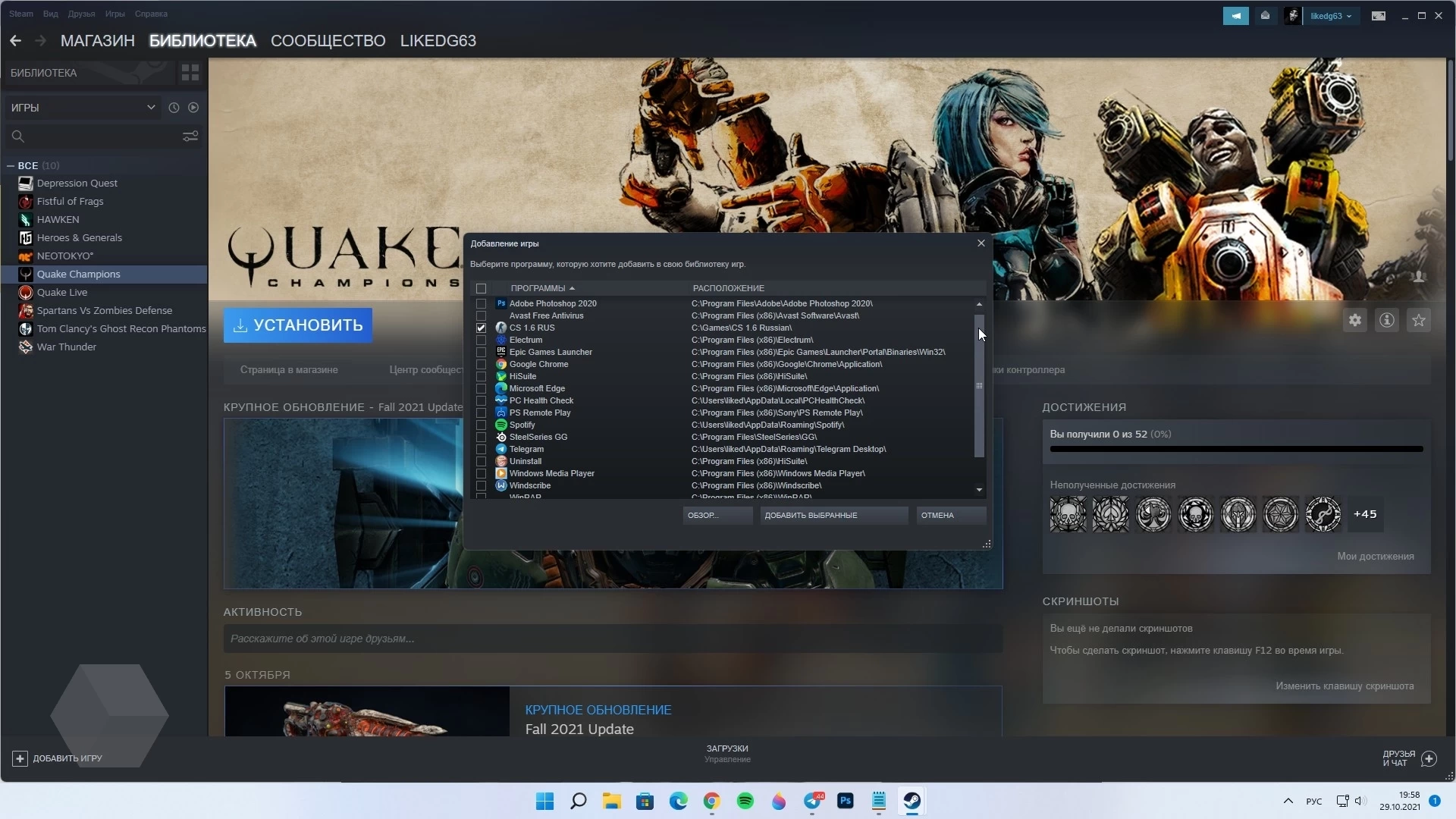
Task: Open +45 more achievements
Action: 1365,514
